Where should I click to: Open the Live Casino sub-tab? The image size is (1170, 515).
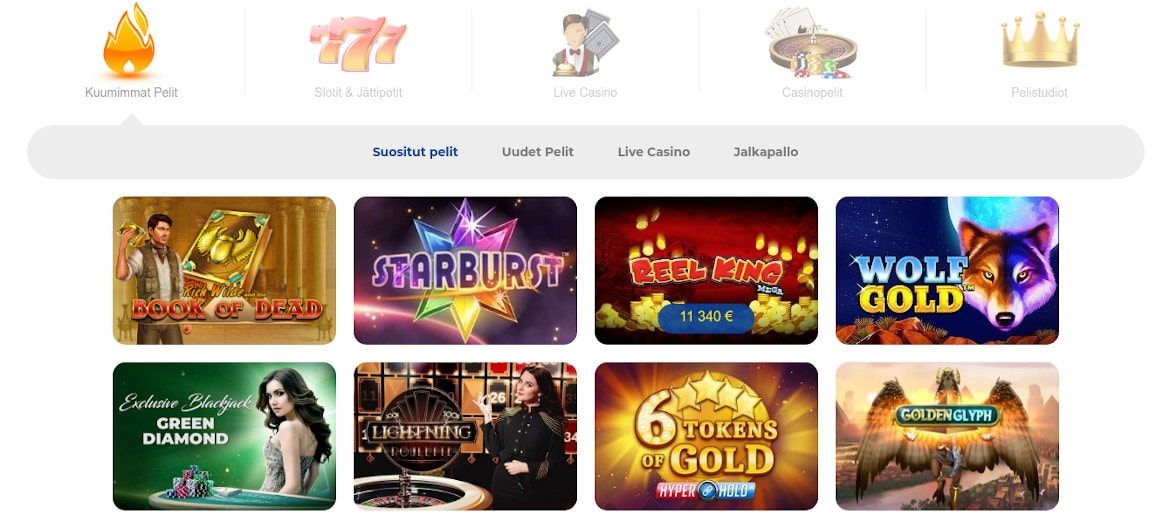tap(654, 152)
